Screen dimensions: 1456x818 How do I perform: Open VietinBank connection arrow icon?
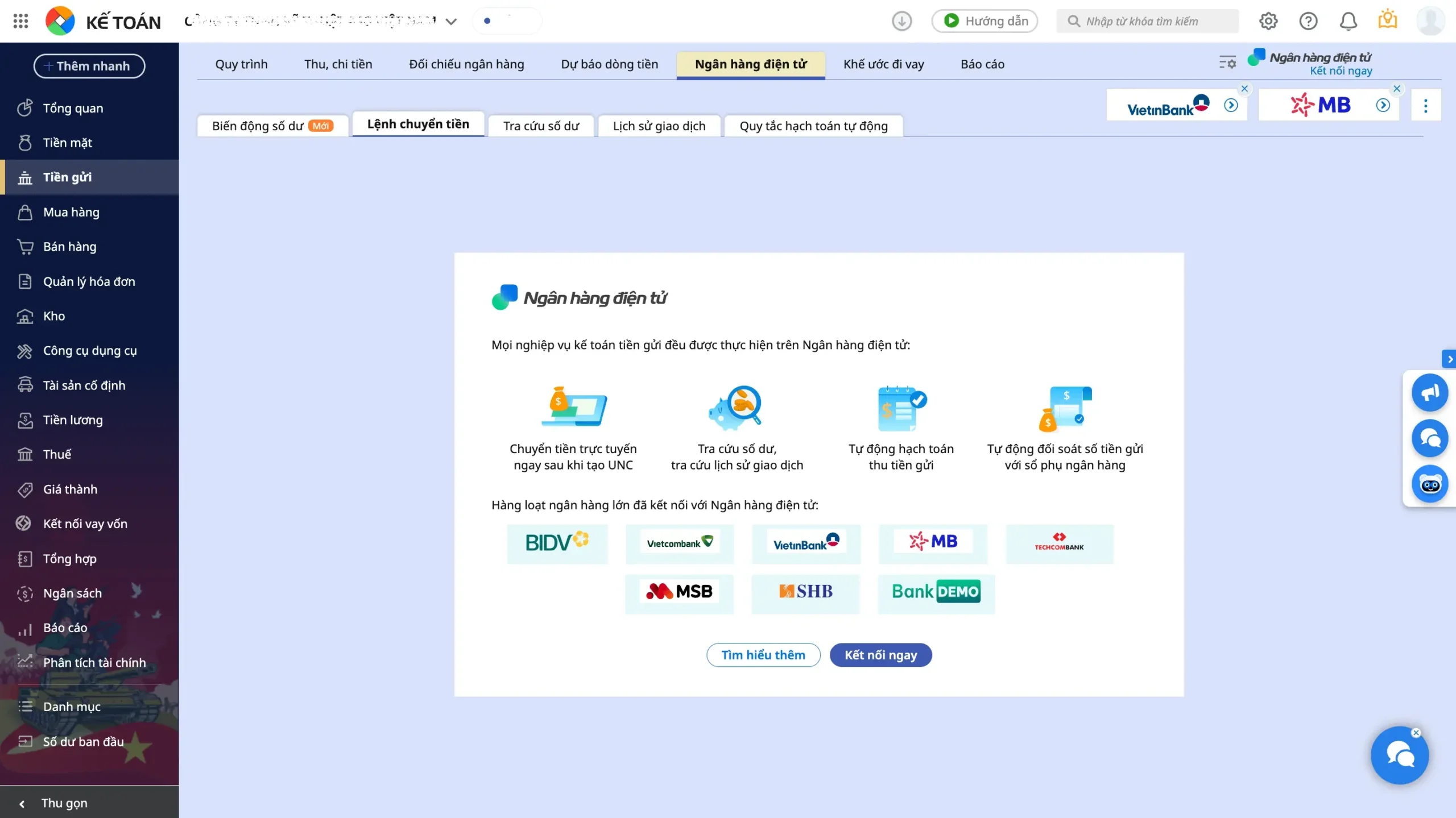click(x=1231, y=105)
